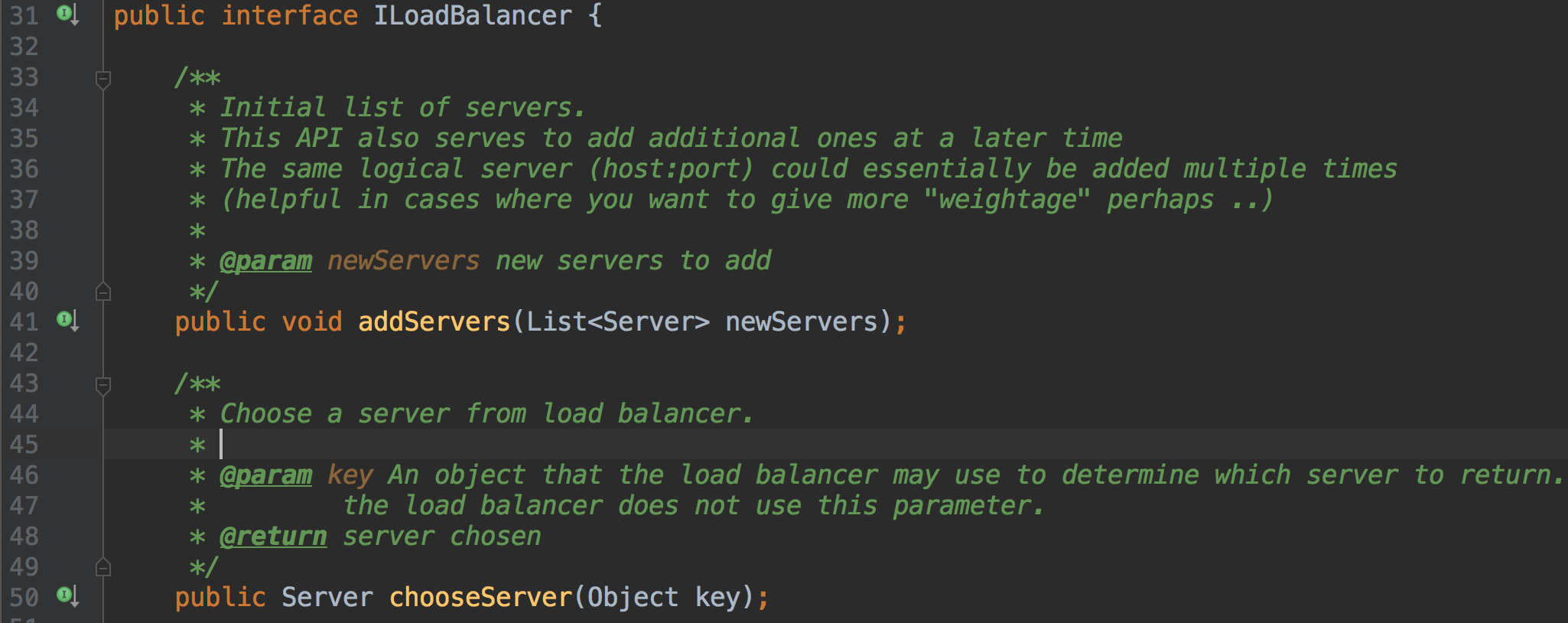
Task: Click the @param tag for key
Action: point(265,475)
